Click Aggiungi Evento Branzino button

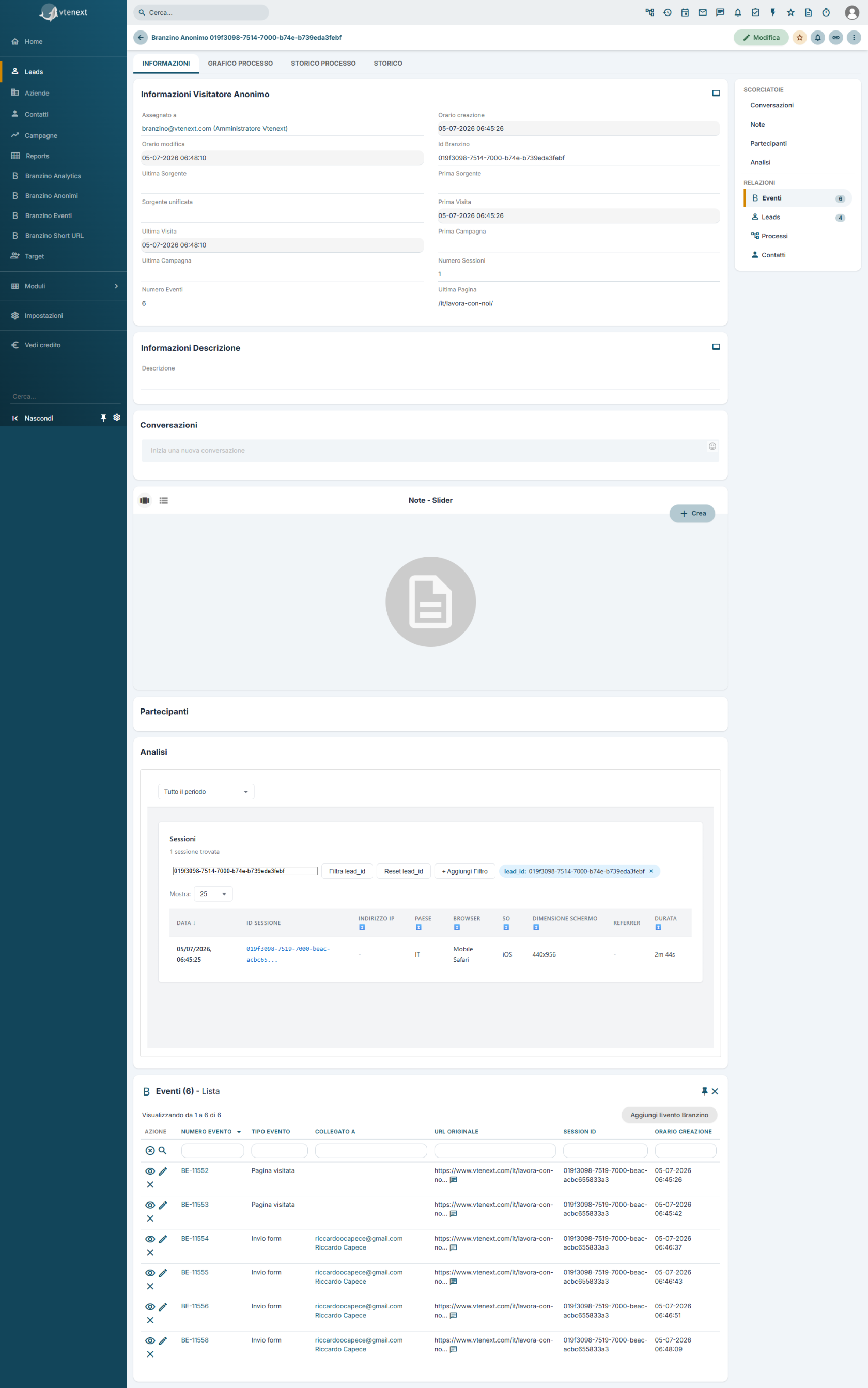[670, 1115]
